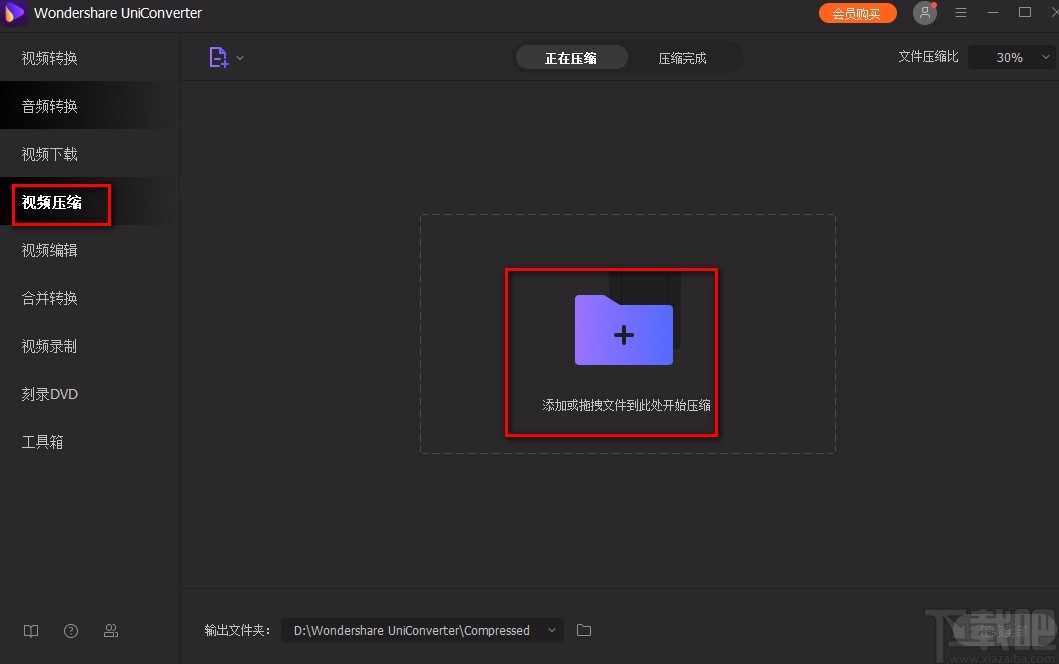
Task: Open the 文件压缩比 30% dropdown
Action: click(1011, 57)
